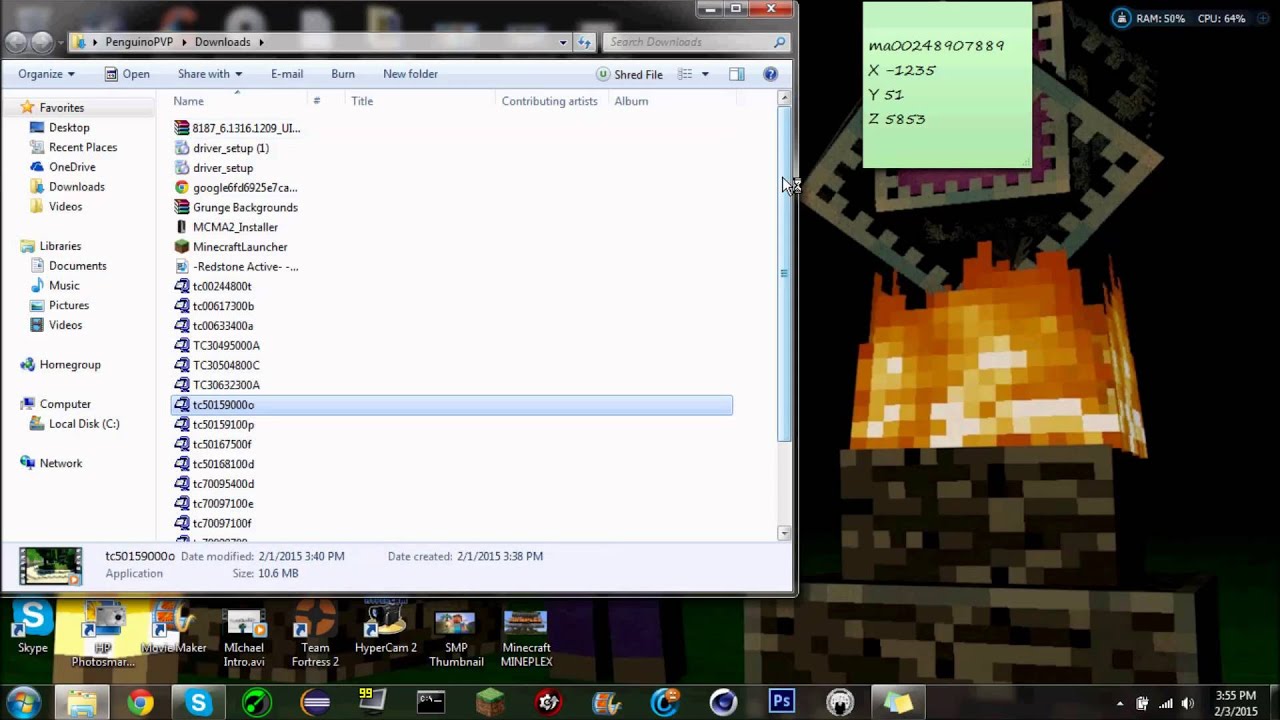Open the Minecraft MINEPLEX desktop icon
The width and height of the screenshot is (1280, 720).
pos(526,638)
